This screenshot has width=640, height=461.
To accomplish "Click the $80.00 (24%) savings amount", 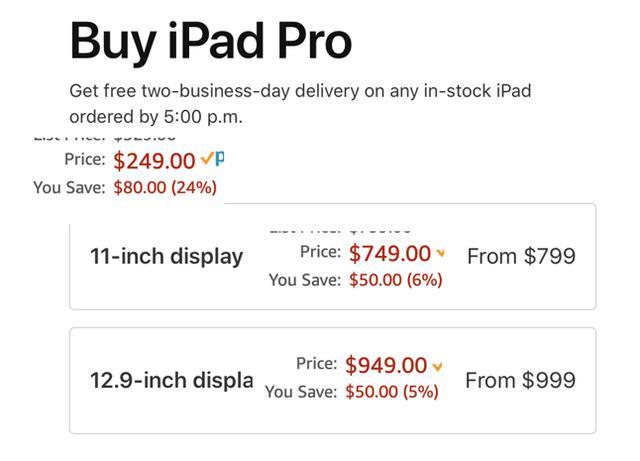I will (165, 188).
